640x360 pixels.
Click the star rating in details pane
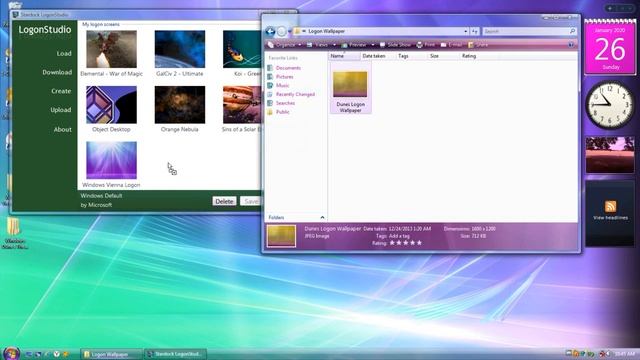[x=405, y=243]
